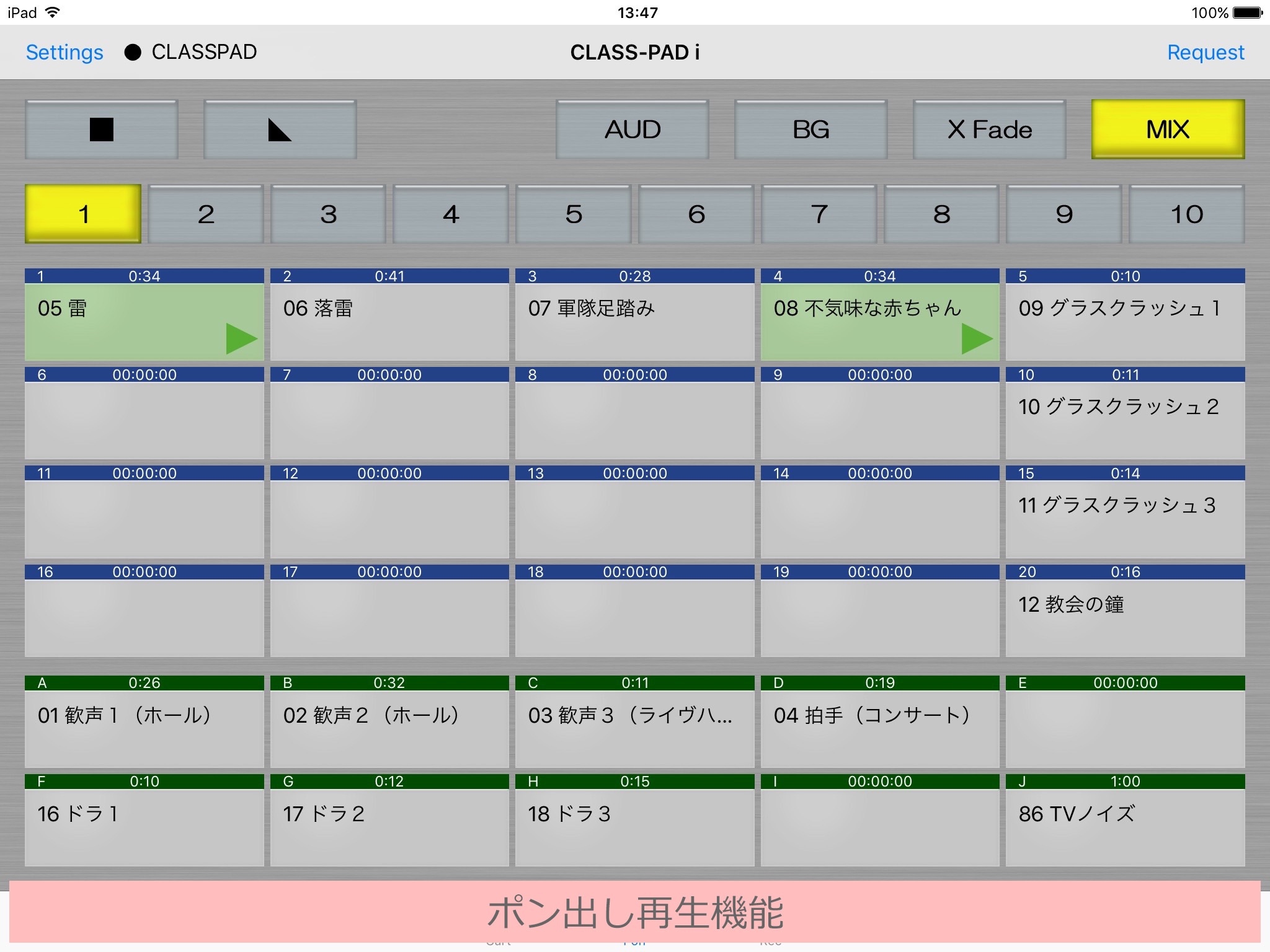Image resolution: width=1270 pixels, height=952 pixels.
Task: Tap empty pad 6
Action: (144, 413)
